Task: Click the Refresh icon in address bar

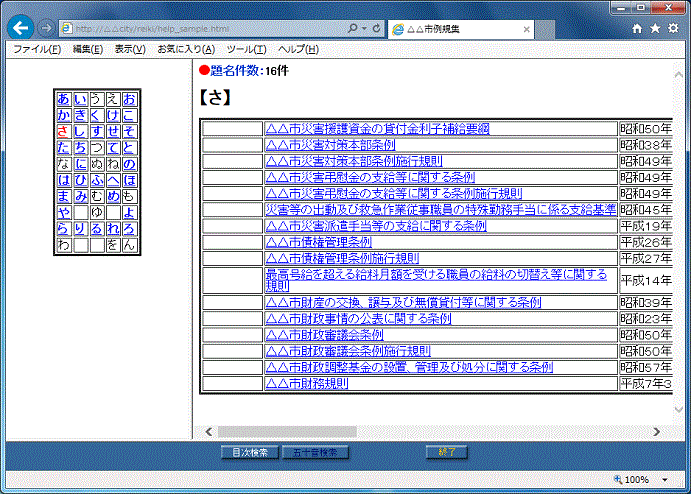Action: [374, 29]
